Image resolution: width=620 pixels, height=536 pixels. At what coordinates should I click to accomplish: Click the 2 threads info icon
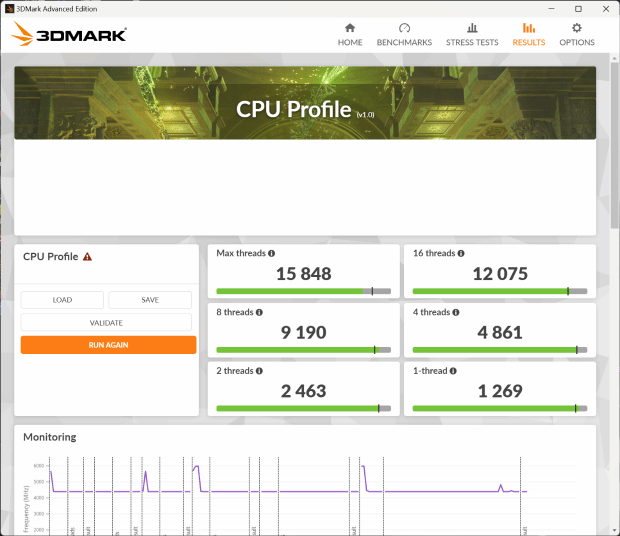259,371
